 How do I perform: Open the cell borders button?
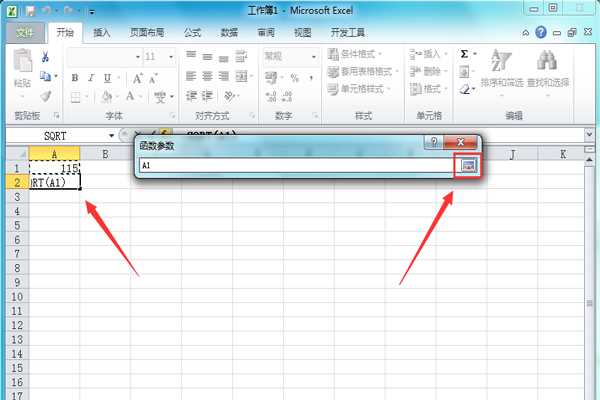(75, 97)
